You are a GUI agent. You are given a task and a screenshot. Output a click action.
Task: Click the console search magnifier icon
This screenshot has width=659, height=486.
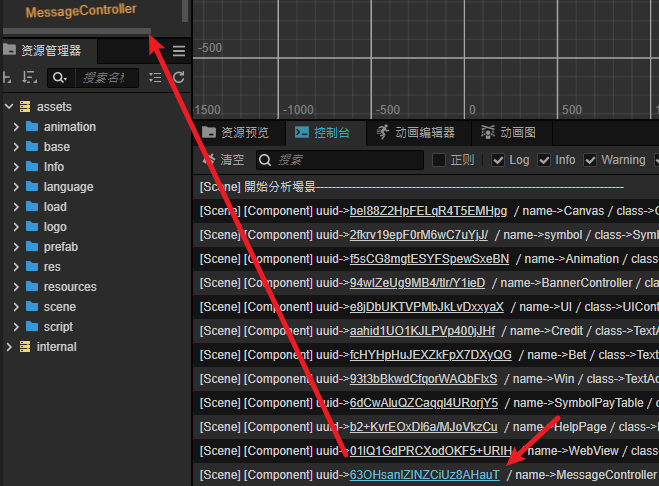point(265,160)
